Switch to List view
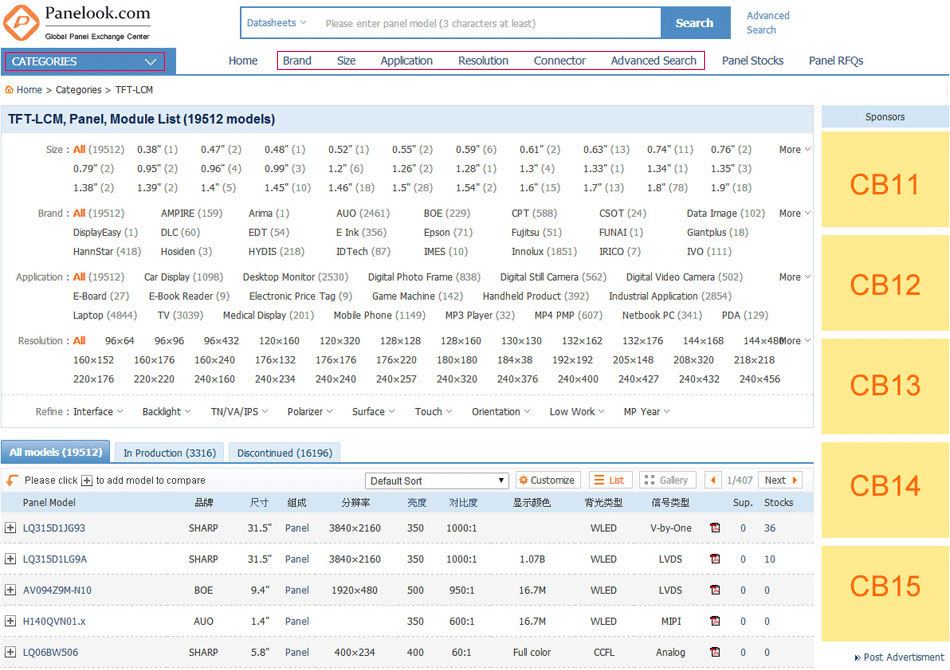Screen dimensions: 950x670 (610, 480)
